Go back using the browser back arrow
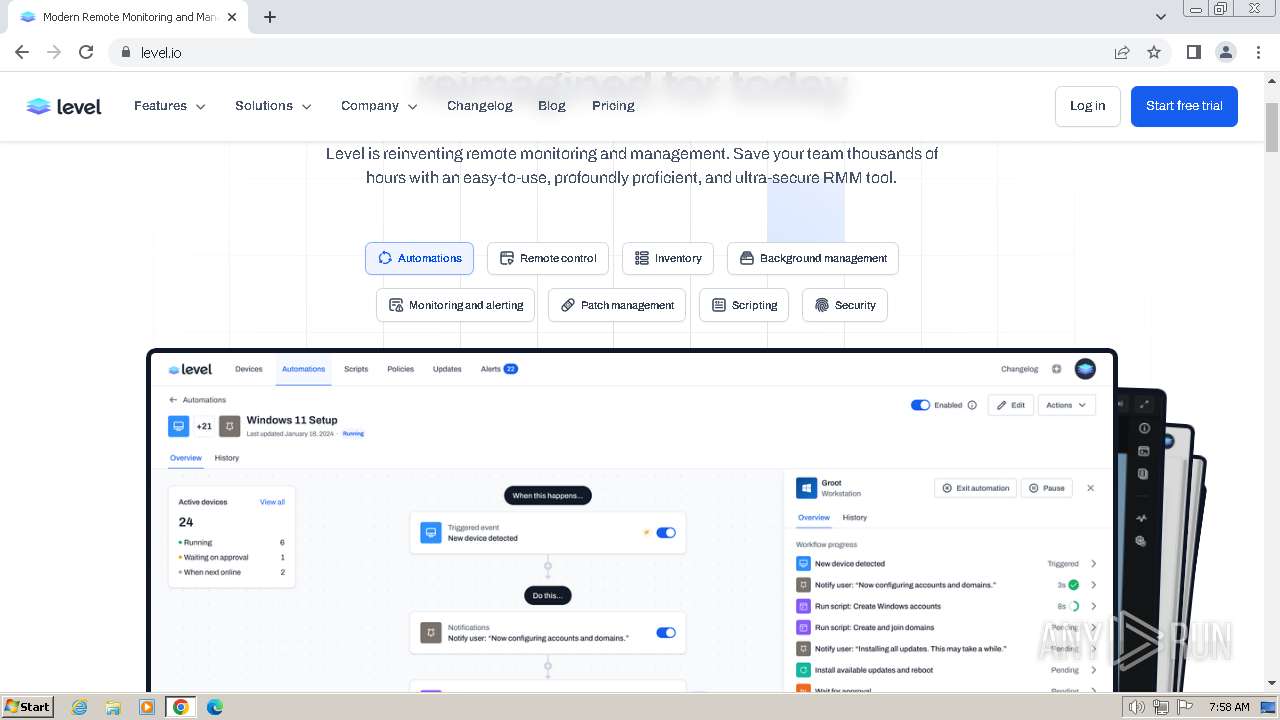The image size is (1280, 720). pos(22,52)
